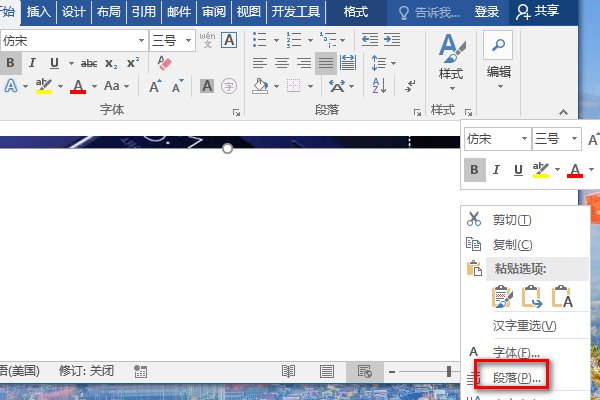Apply numbered list

click(293, 40)
